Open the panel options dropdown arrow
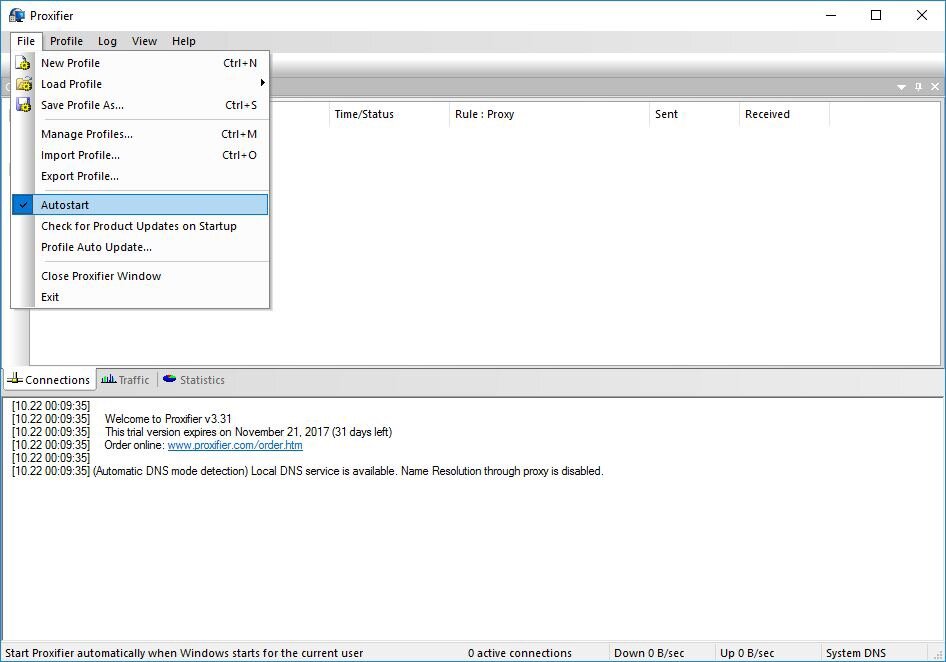The height and width of the screenshot is (662, 946). [x=901, y=88]
